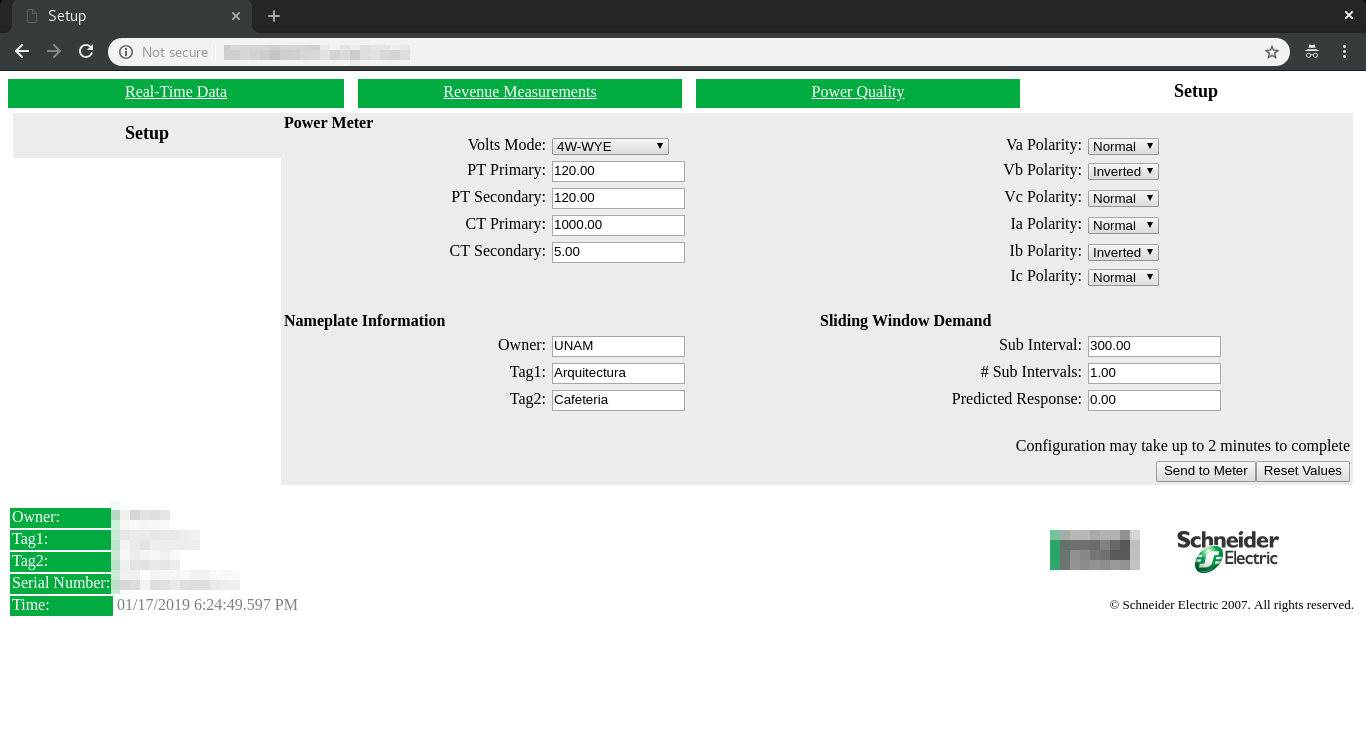Screen dimensions: 1366x740
Task: Reload the page with refresh icon
Action: 86,51
